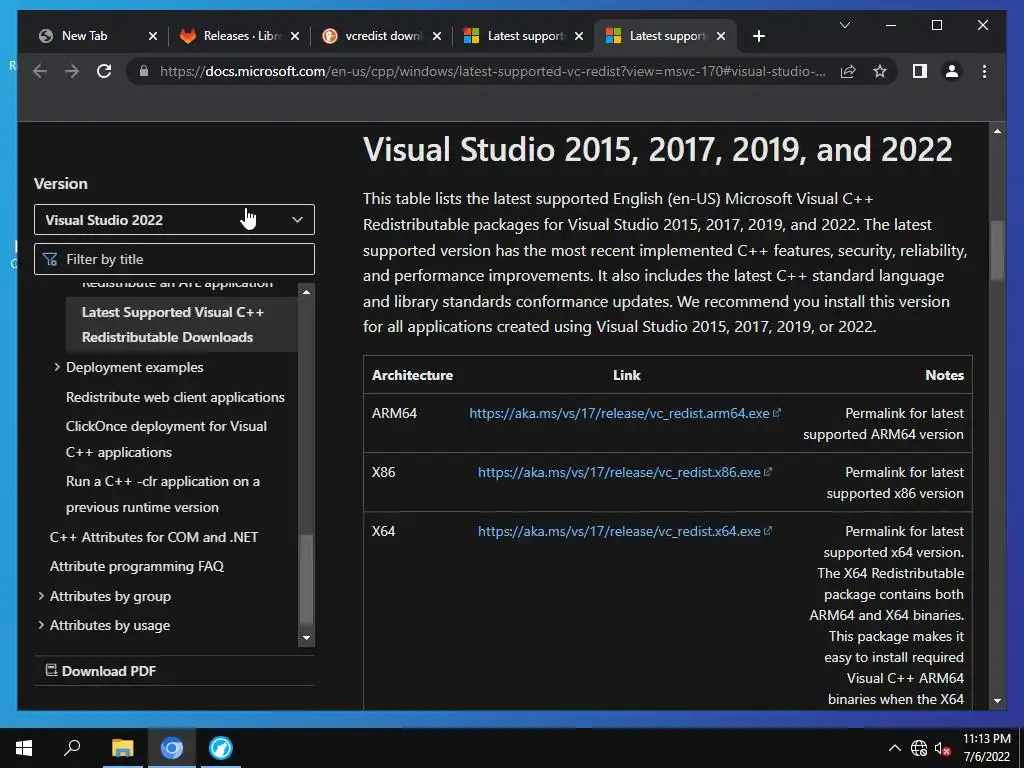1024x768 pixels.
Task: Click the X64 architecture cell
Action: coord(383,531)
